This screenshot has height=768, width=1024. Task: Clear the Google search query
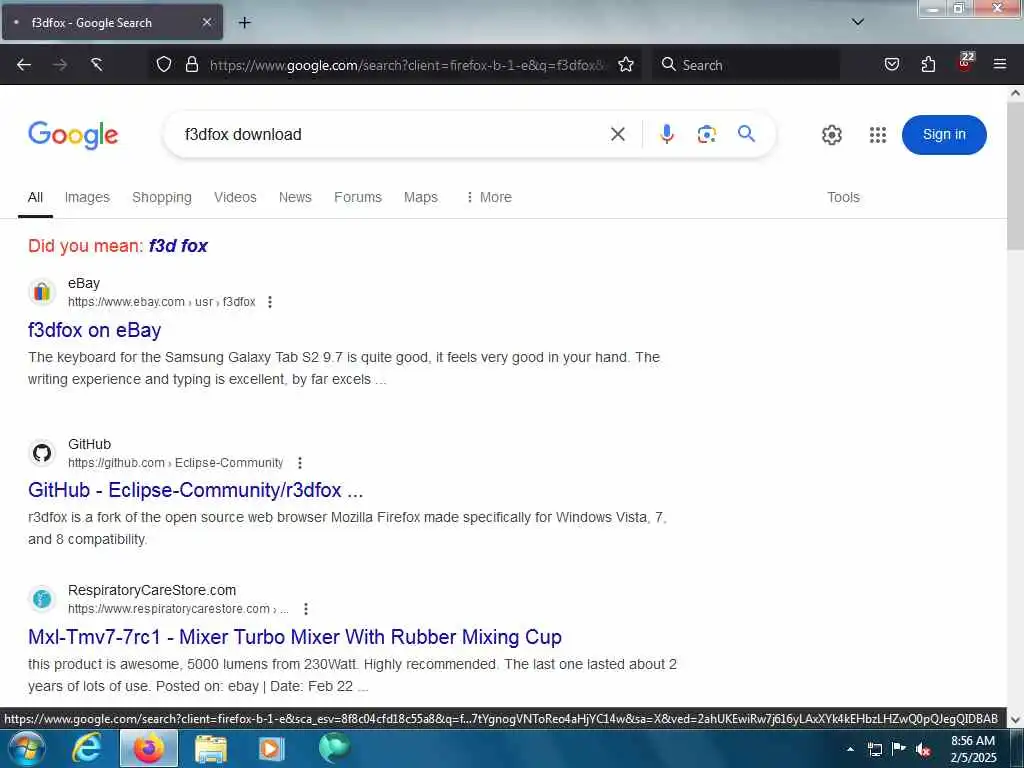point(618,135)
